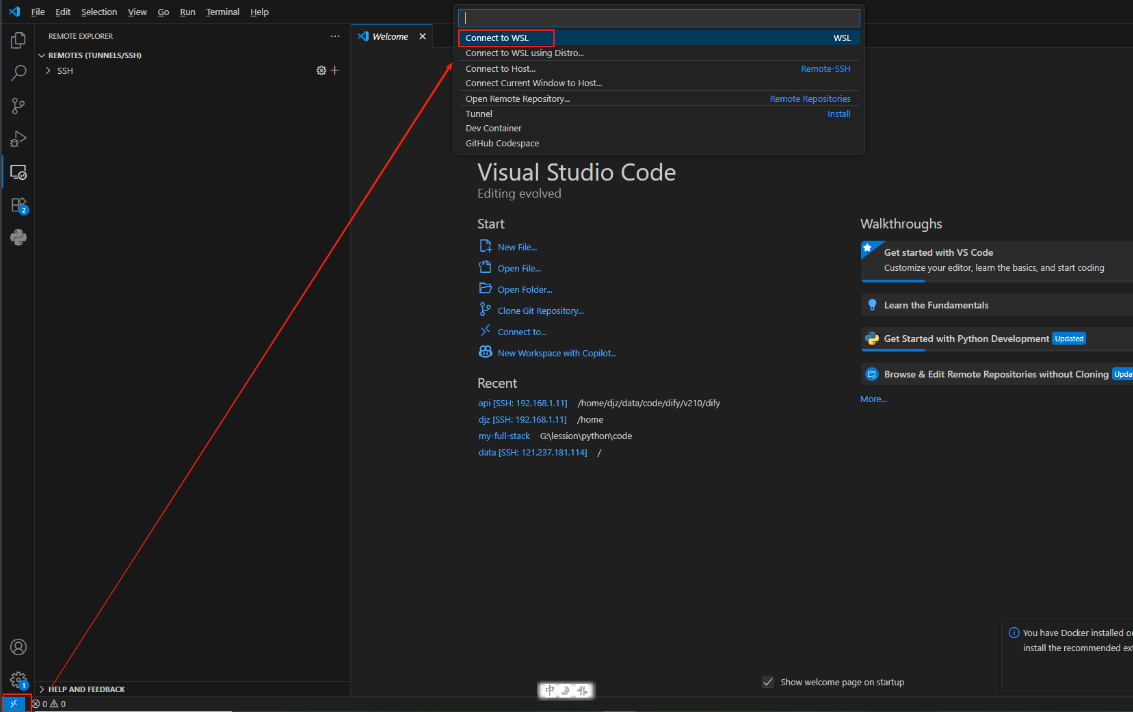Open errors and warnings status indicator
This screenshot has height=712, width=1133.
click(48, 704)
